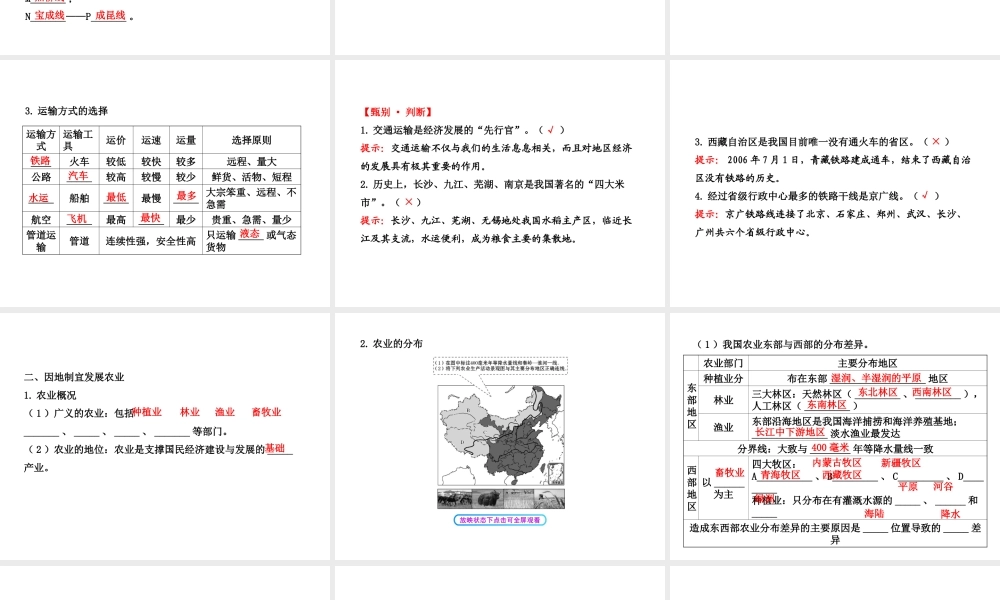Screen dimensions: 1000x600
Task: Click the heading '二、因地制宜发展农业'
Action: pyautogui.click(x=74, y=377)
